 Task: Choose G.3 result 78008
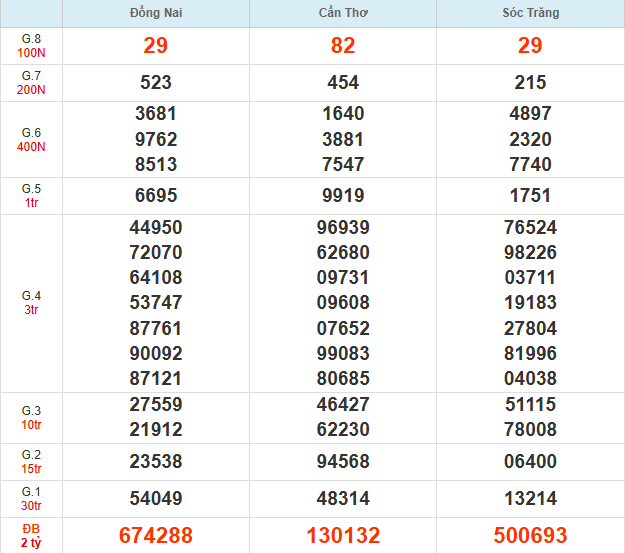tap(531, 430)
